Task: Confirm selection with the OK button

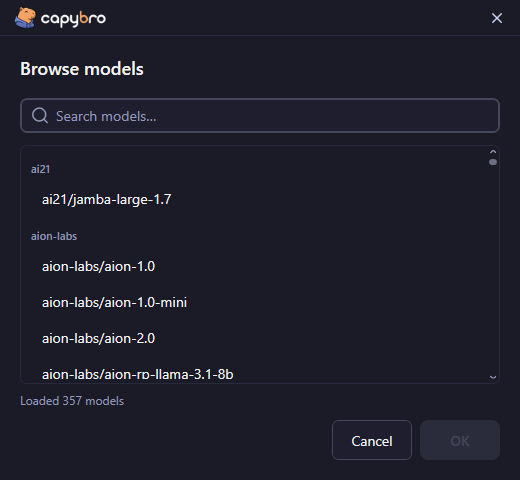Action: point(460,440)
